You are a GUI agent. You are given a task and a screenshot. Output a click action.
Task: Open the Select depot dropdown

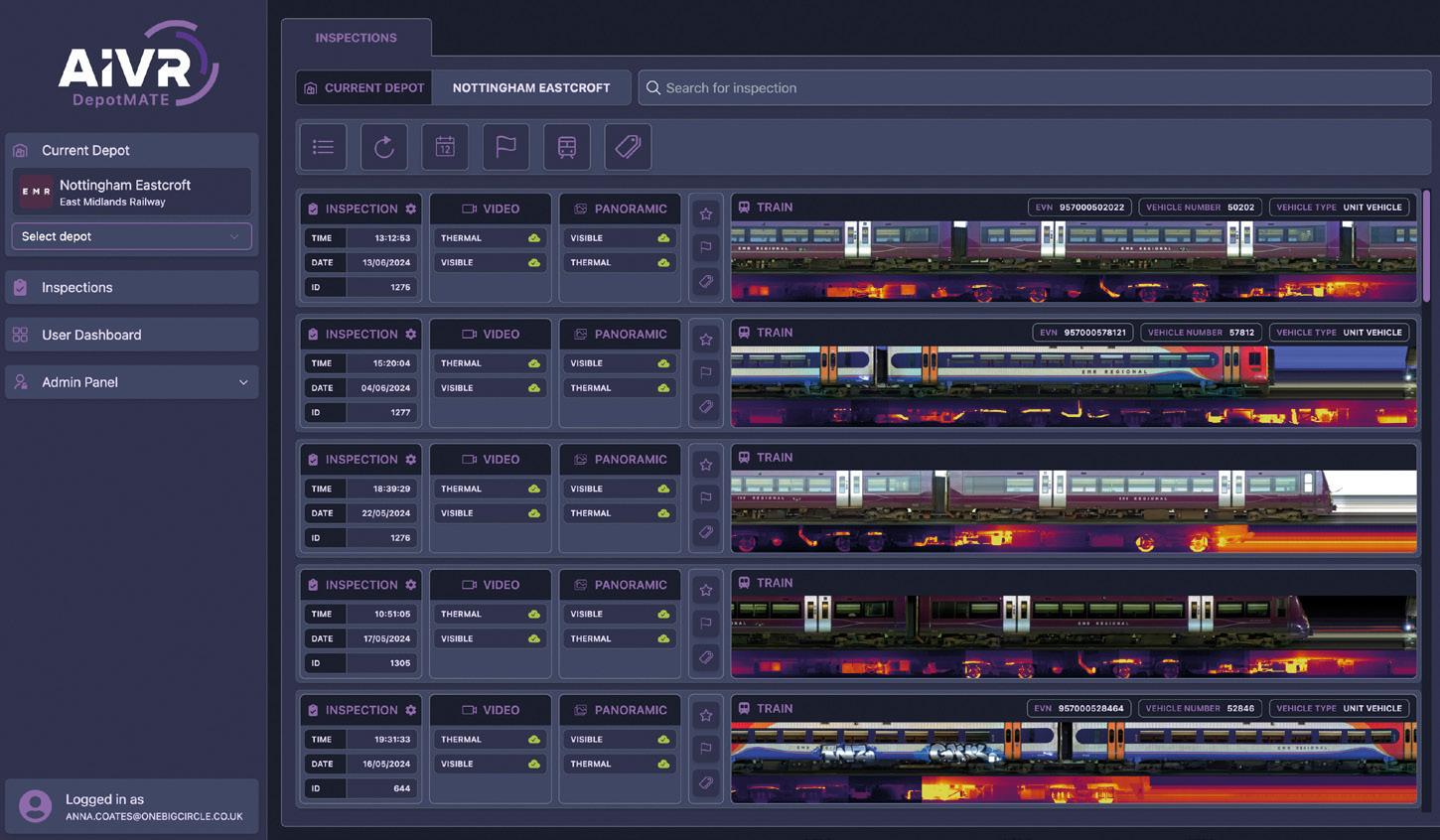pyautogui.click(x=131, y=236)
